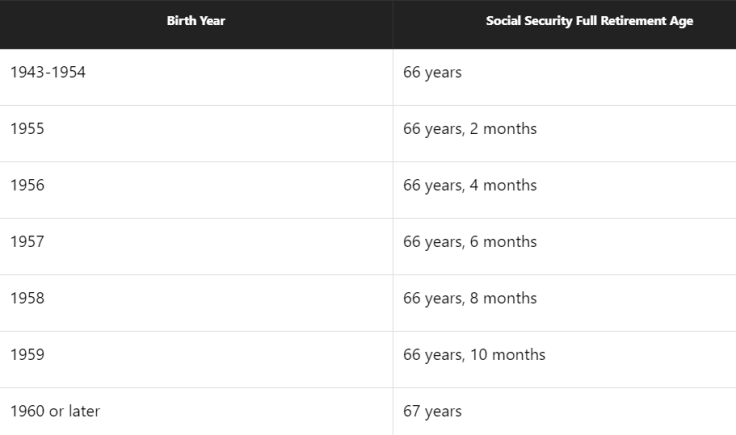This screenshot has height=435, width=736.
Task: Click the 66 years, 10 months cell
Action: click(x=564, y=359)
